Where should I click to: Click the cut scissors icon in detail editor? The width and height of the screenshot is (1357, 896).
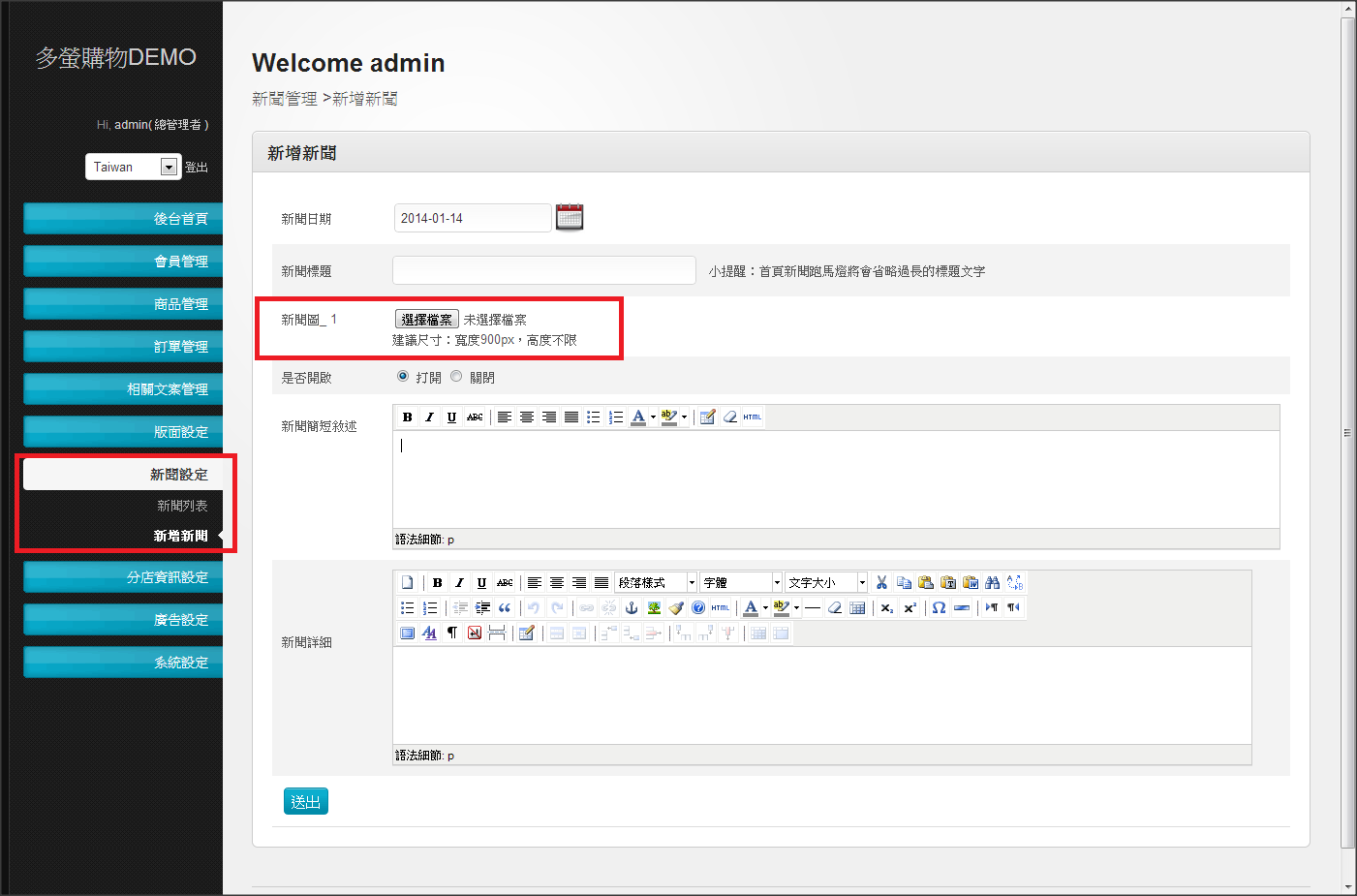click(881, 582)
